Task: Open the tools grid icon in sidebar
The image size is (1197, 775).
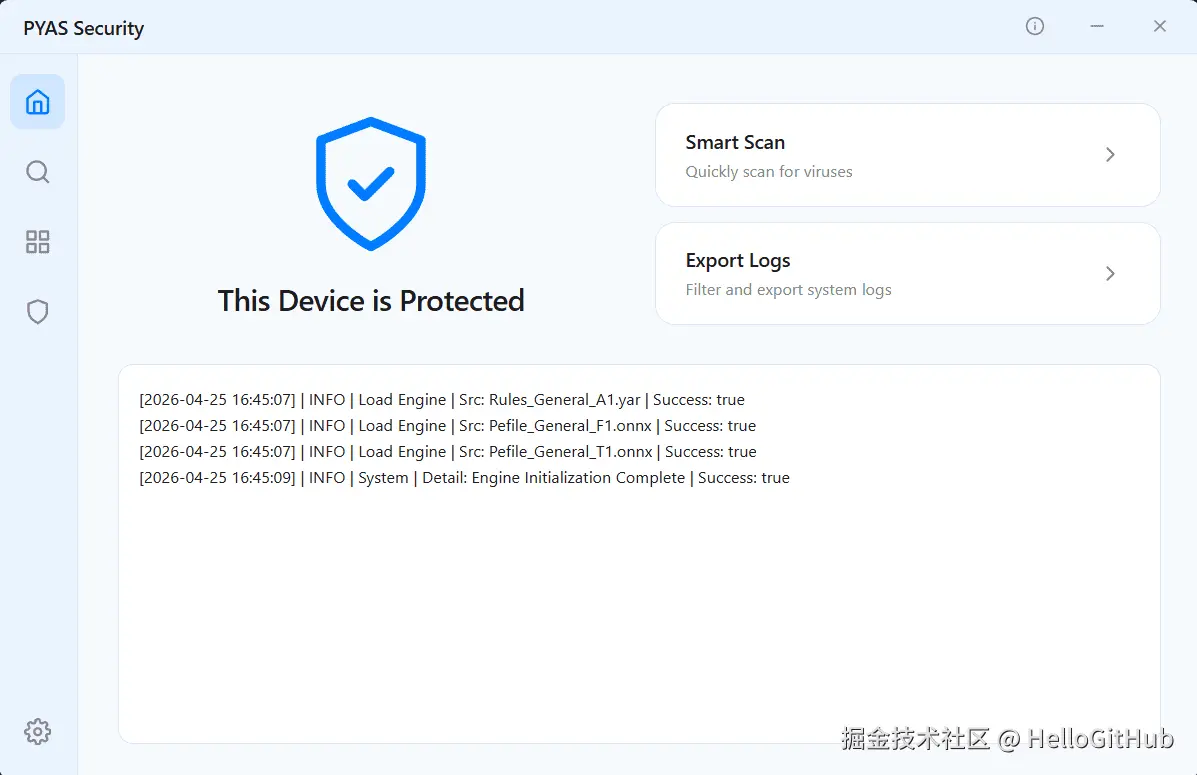Action: 37,242
